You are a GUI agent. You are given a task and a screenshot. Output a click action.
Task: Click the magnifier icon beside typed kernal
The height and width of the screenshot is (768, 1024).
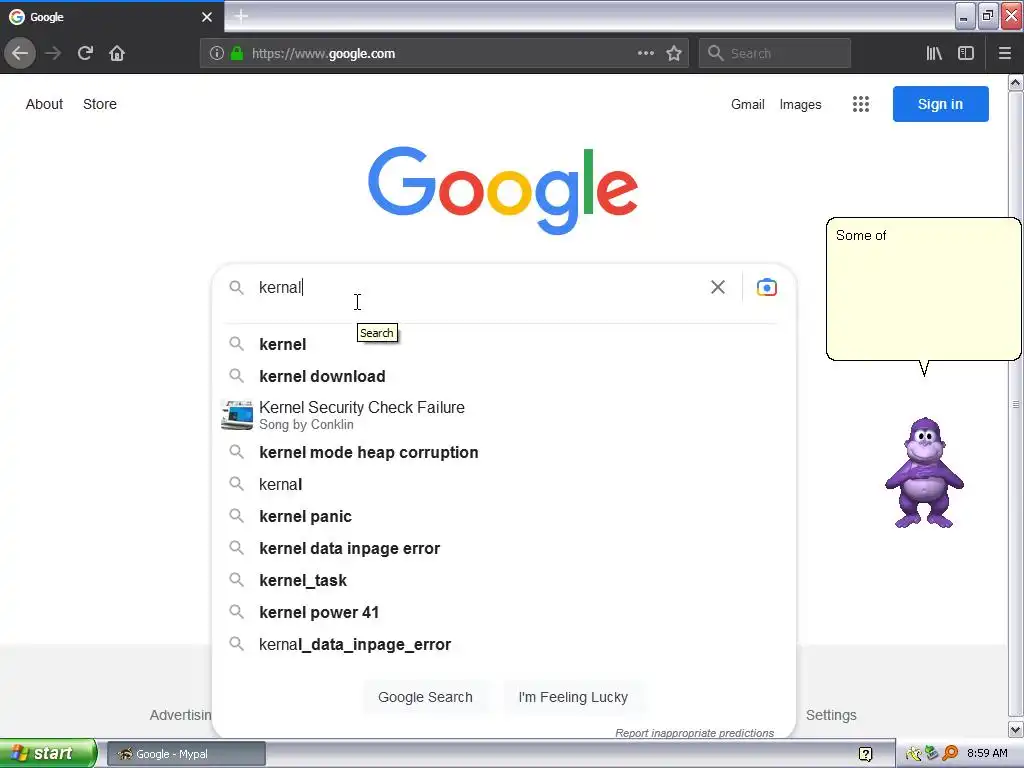tap(236, 287)
